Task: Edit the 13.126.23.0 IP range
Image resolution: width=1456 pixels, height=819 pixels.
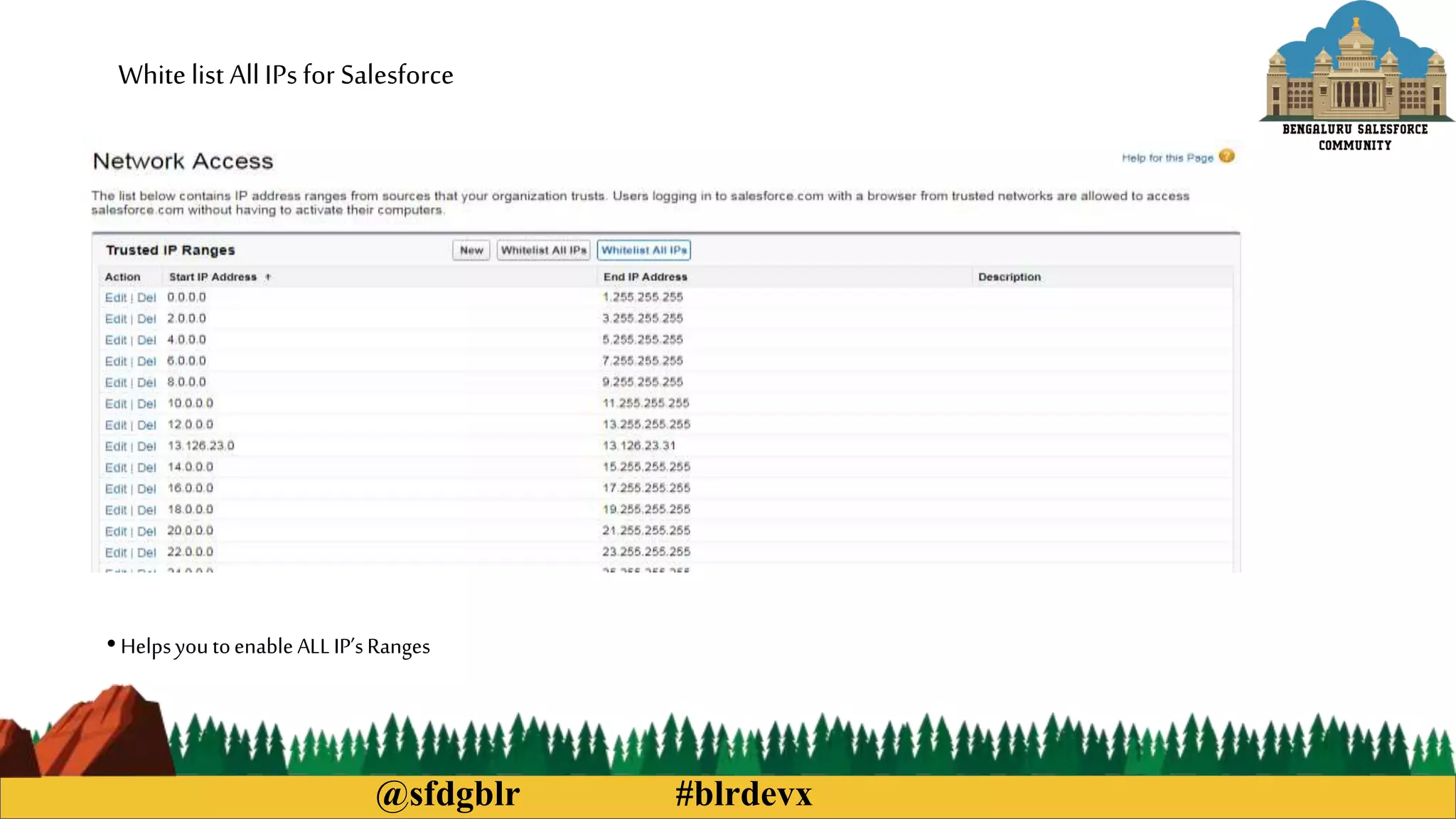Action: (116, 446)
